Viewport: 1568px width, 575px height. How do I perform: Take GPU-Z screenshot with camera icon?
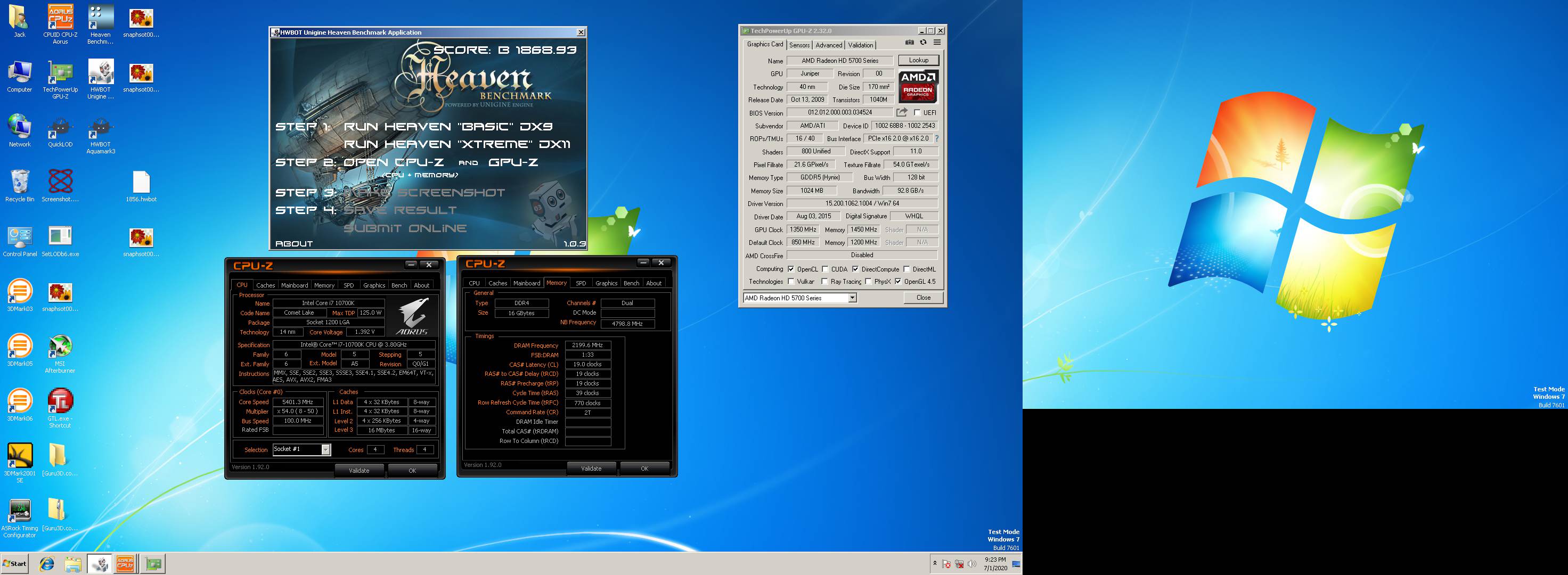(909, 43)
